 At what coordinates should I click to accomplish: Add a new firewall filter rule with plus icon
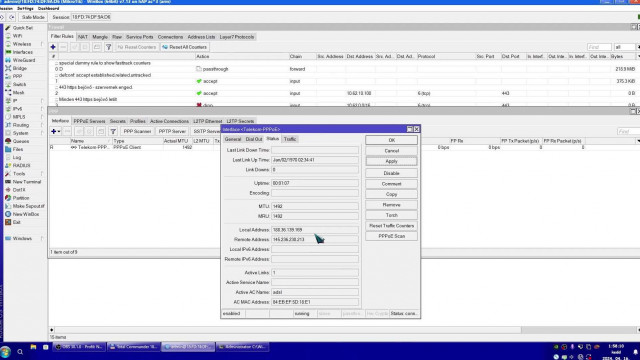(53, 47)
